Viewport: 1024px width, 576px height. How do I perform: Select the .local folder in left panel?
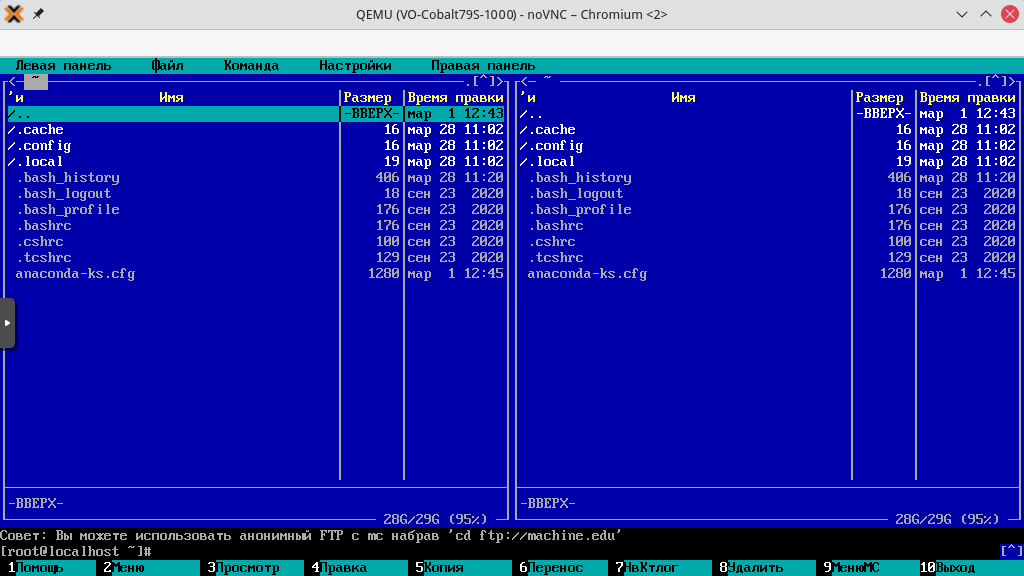click(256, 161)
